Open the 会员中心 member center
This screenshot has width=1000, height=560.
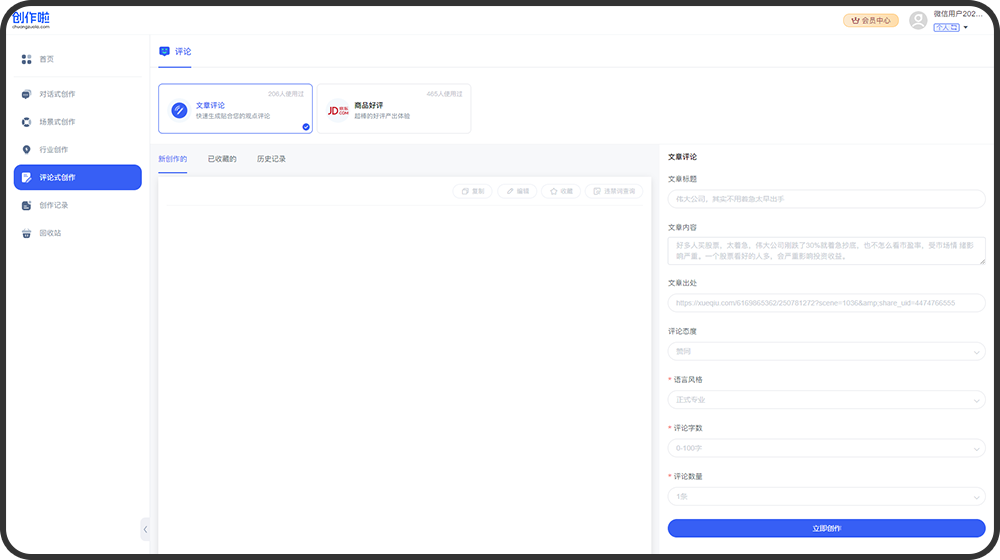(x=870, y=20)
